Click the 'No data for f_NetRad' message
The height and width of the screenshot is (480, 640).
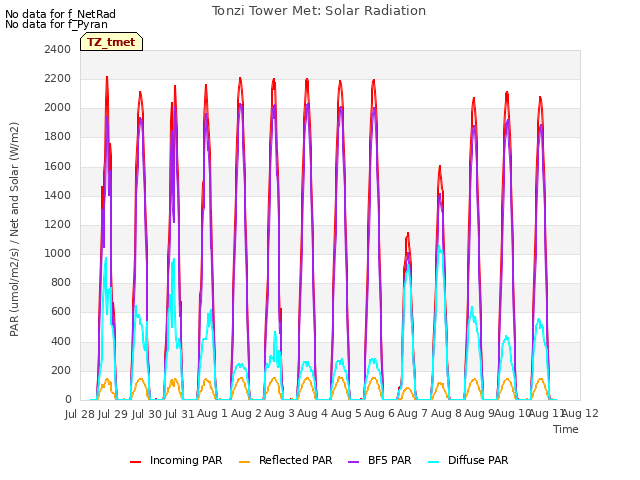point(60,14)
